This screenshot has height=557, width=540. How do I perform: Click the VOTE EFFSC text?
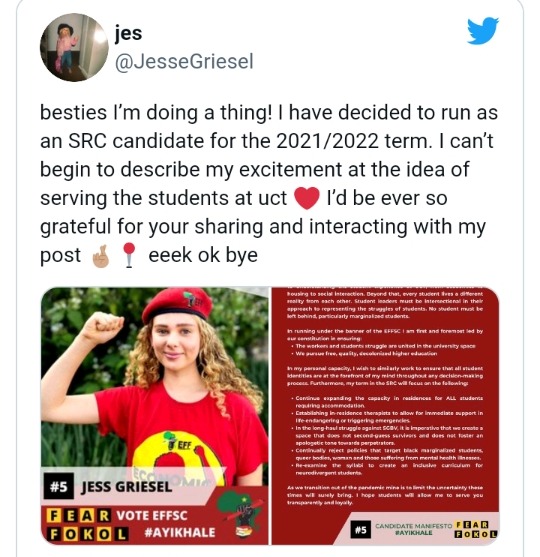pos(152,515)
